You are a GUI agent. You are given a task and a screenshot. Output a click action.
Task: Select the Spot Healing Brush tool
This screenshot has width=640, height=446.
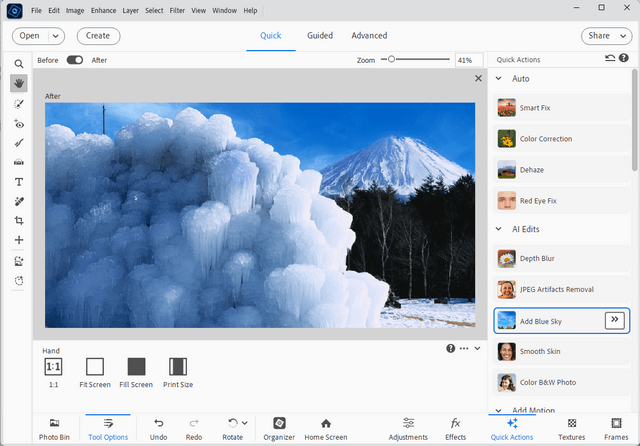19,201
